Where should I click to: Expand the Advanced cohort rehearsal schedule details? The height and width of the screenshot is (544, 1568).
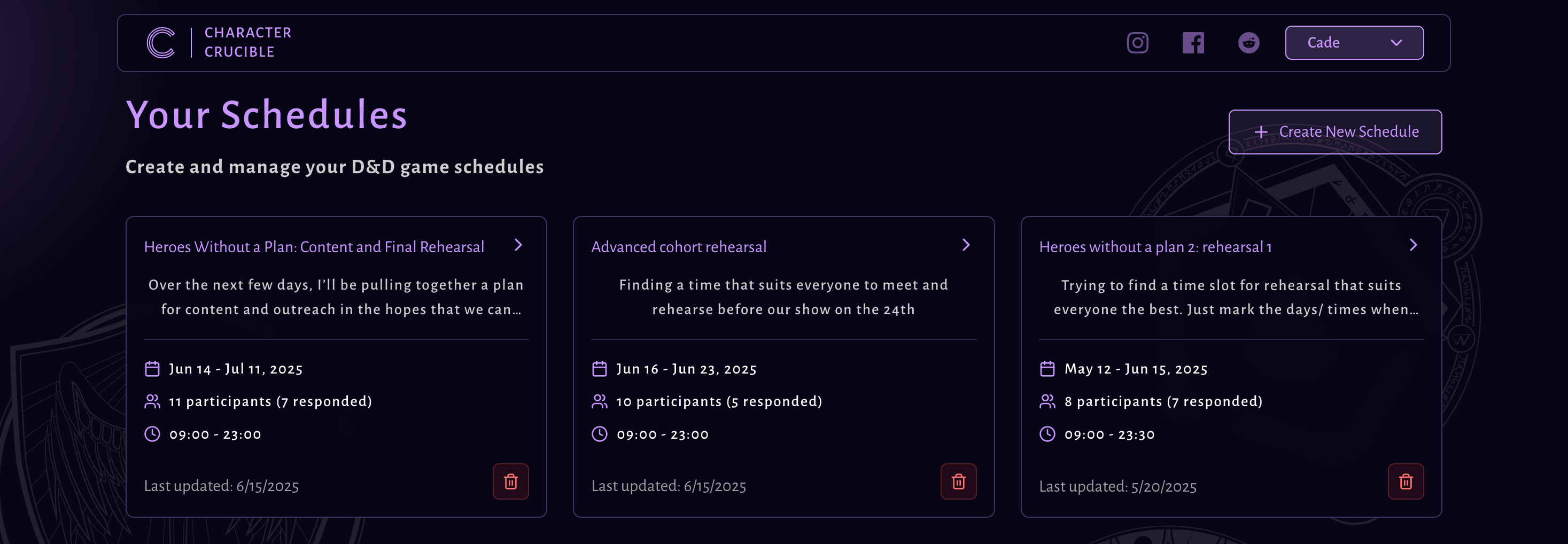[x=966, y=245]
